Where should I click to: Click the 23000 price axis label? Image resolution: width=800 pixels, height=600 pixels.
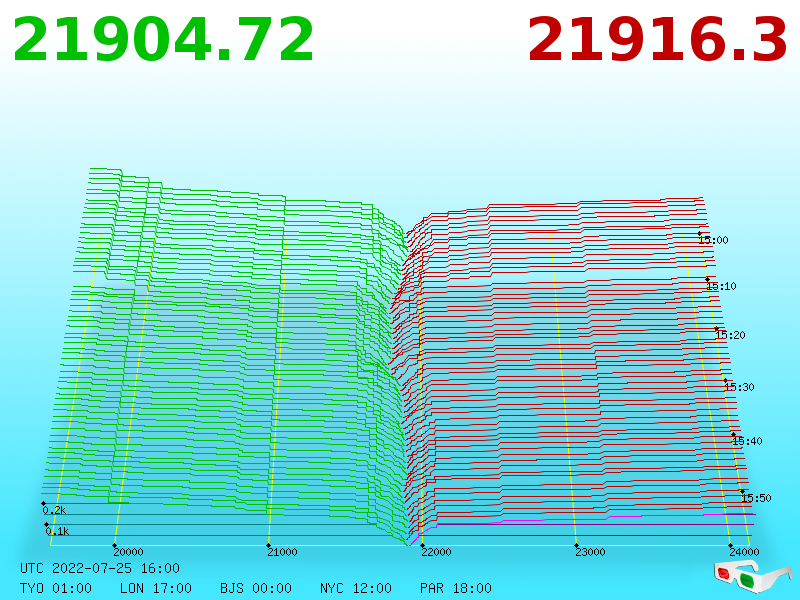(590, 552)
